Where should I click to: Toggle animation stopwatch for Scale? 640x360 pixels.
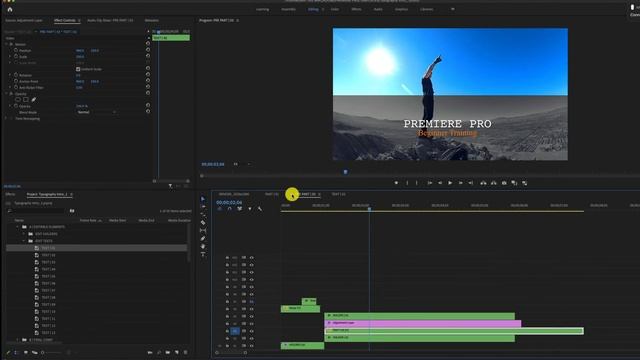pos(16,56)
